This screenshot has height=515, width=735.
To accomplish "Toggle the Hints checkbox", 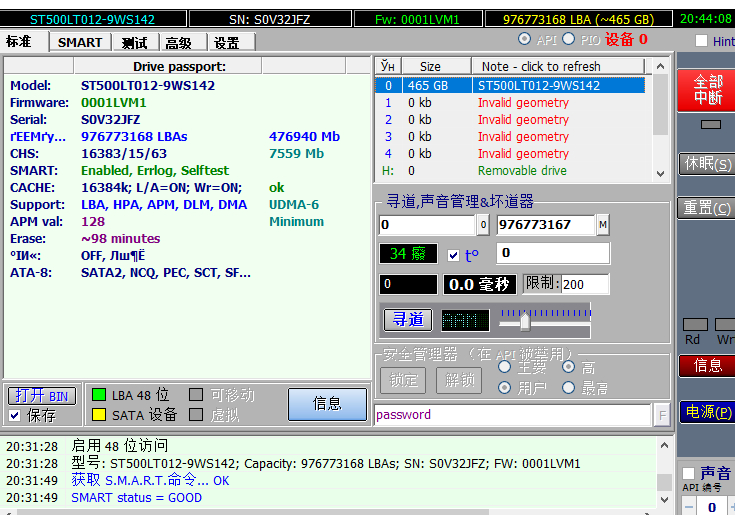I will click(x=702, y=41).
